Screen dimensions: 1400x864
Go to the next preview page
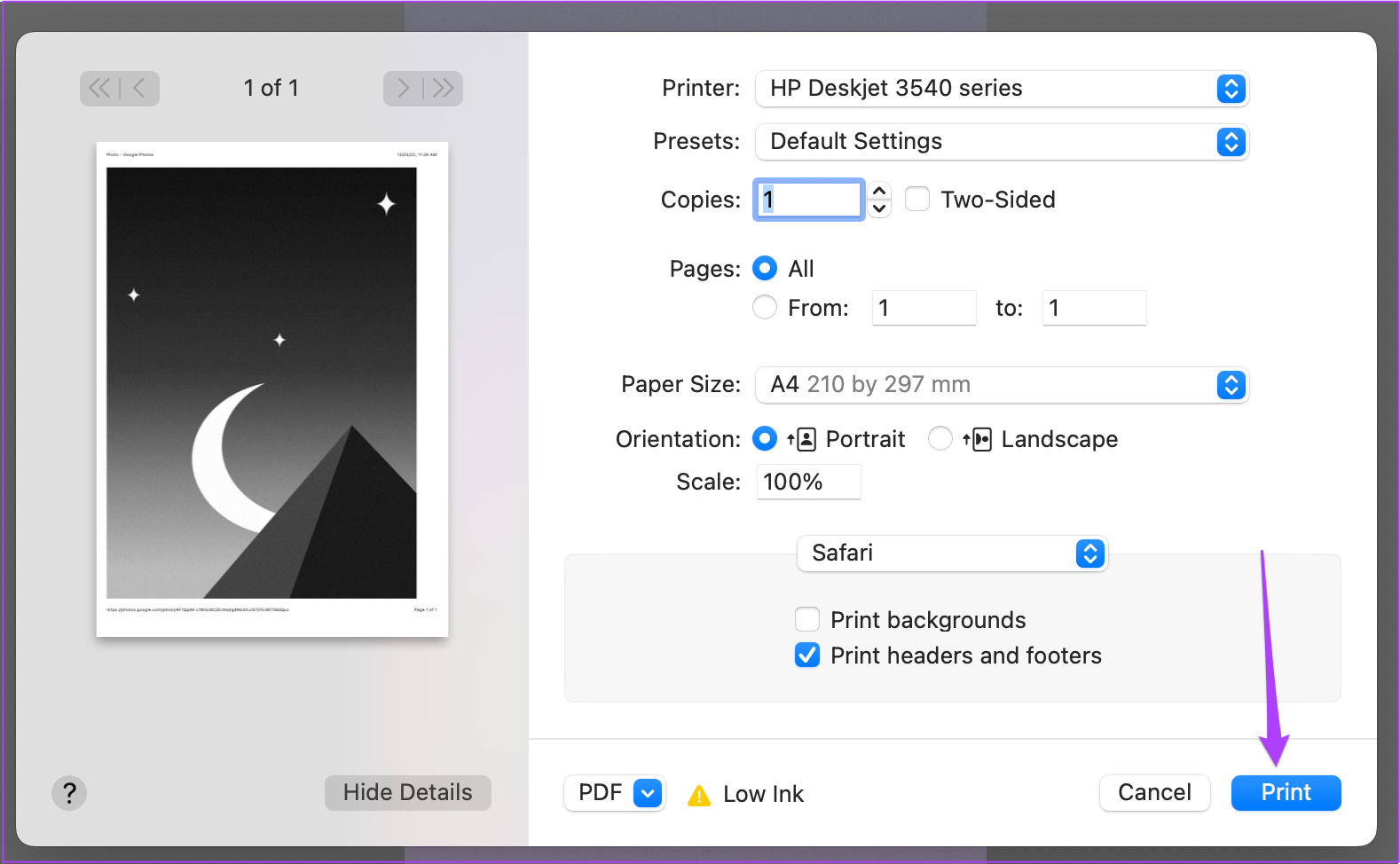(403, 89)
